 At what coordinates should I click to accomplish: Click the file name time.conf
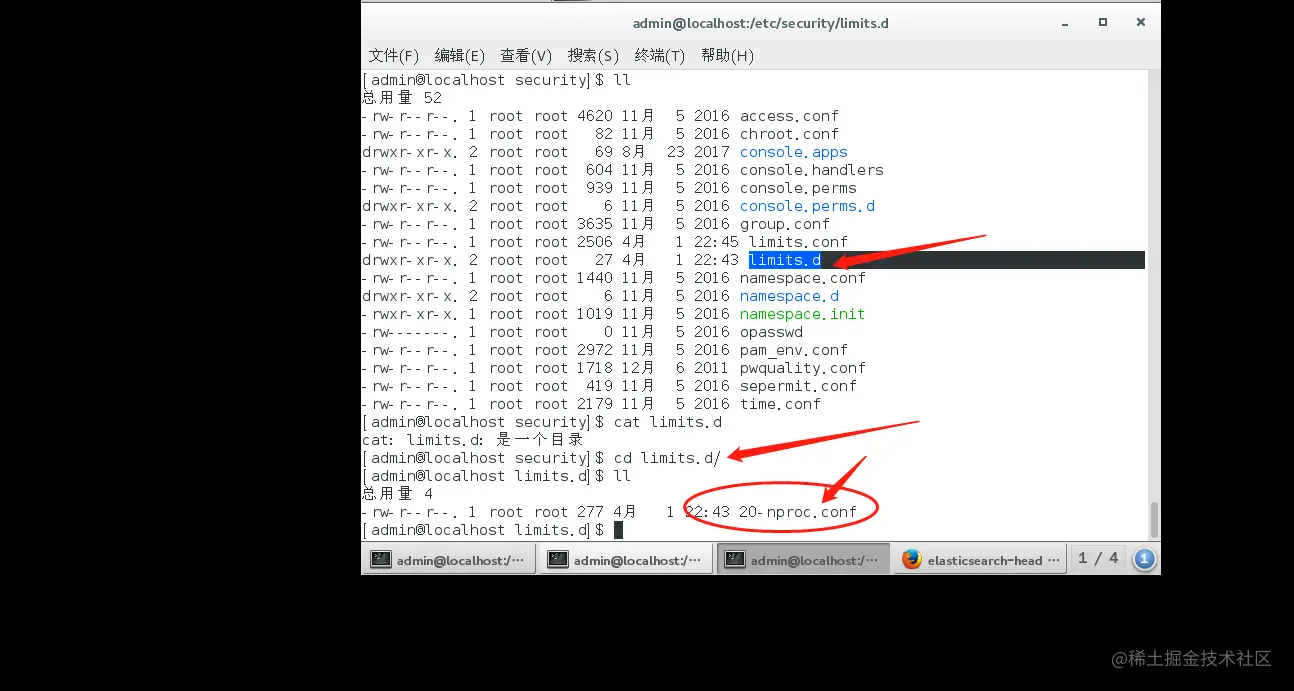(780, 404)
